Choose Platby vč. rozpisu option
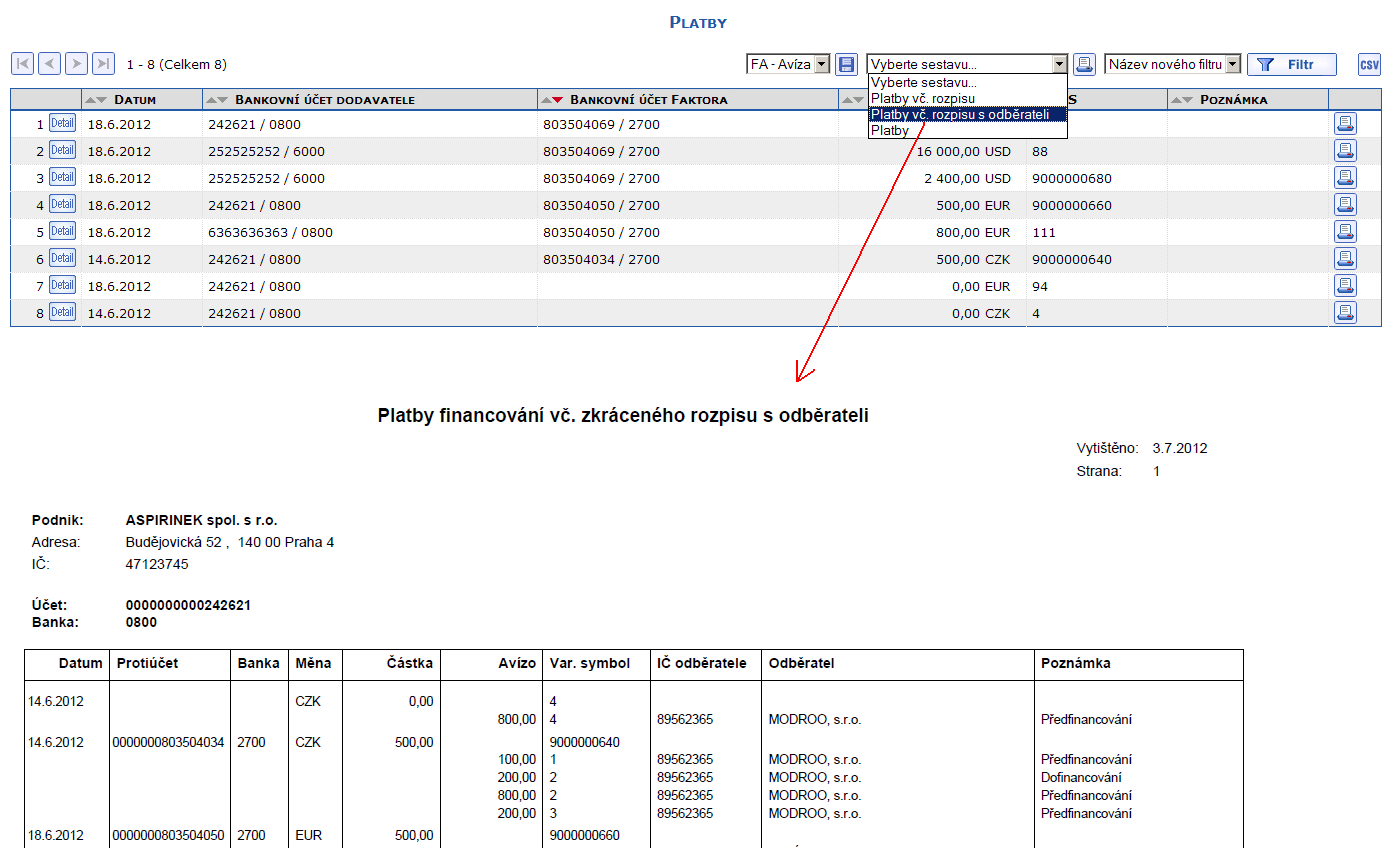1400x848 pixels. (x=967, y=98)
